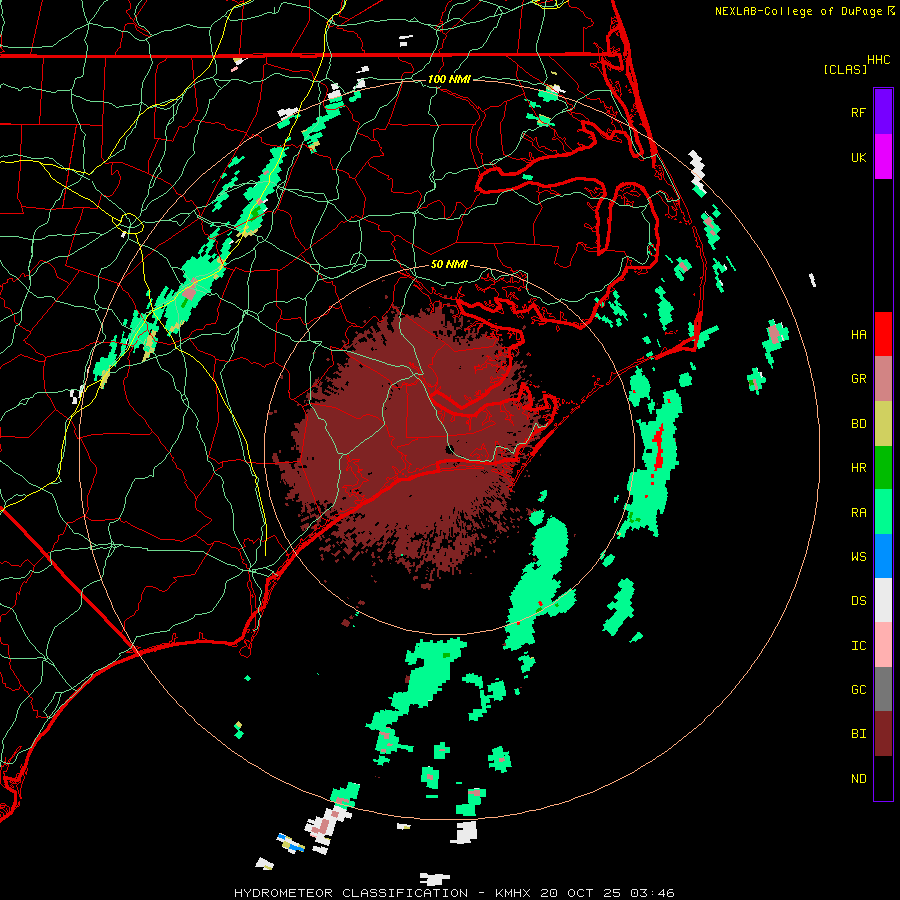Viewport: 900px width, 900px height.
Task: Click the HR dark green legend swatch
Action: coord(883,468)
